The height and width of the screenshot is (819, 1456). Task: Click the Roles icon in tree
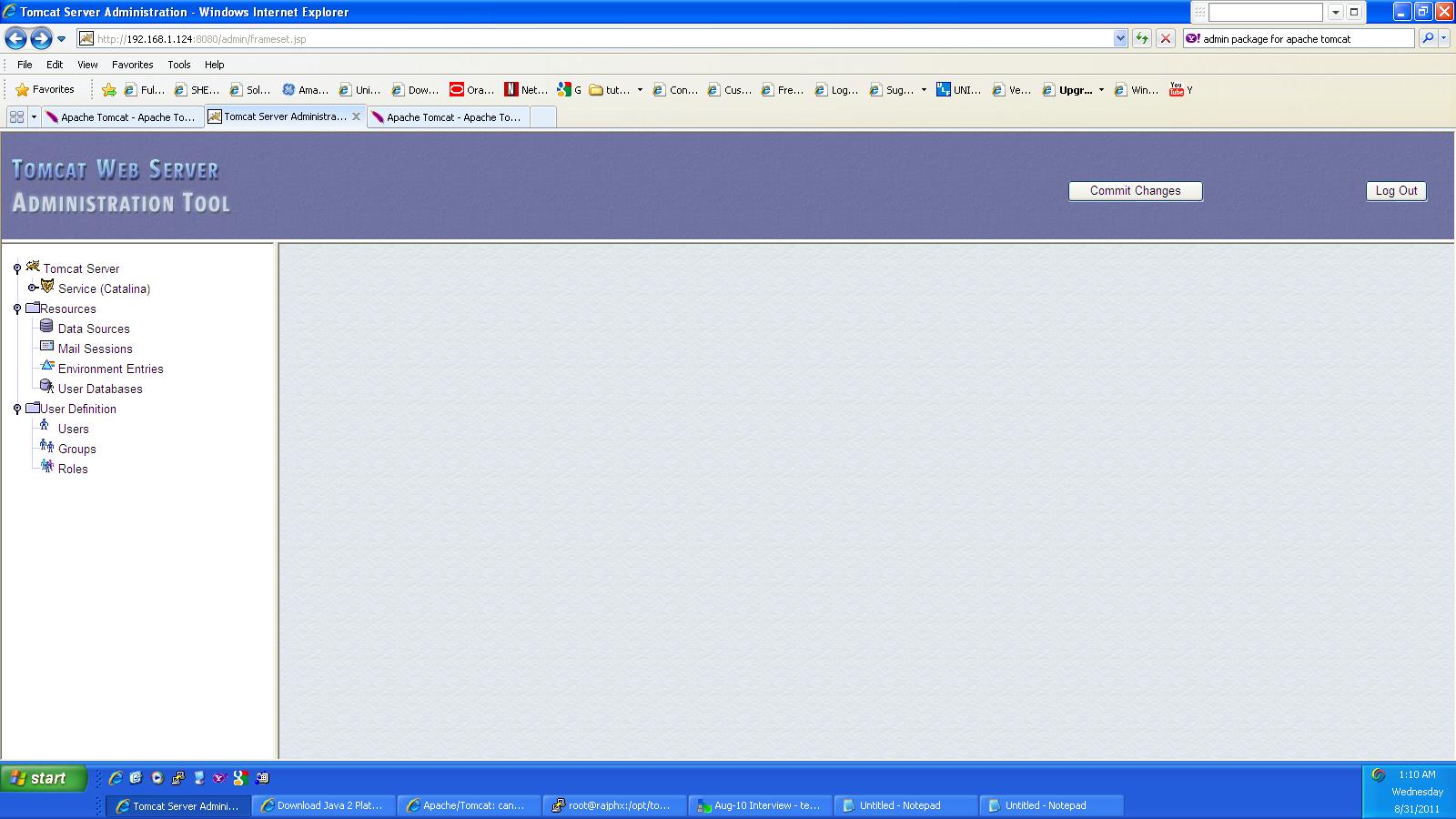(46, 466)
